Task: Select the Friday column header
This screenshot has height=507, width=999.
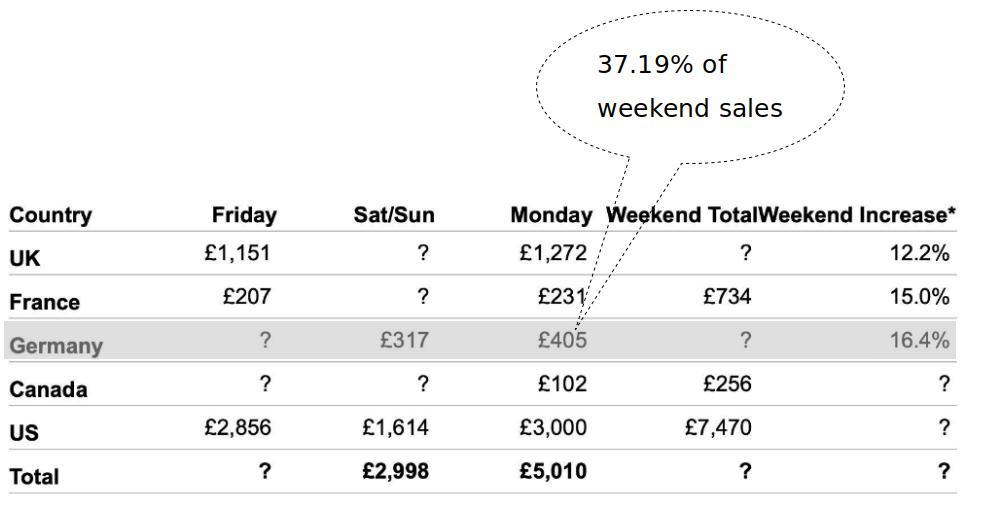Action: (244, 215)
